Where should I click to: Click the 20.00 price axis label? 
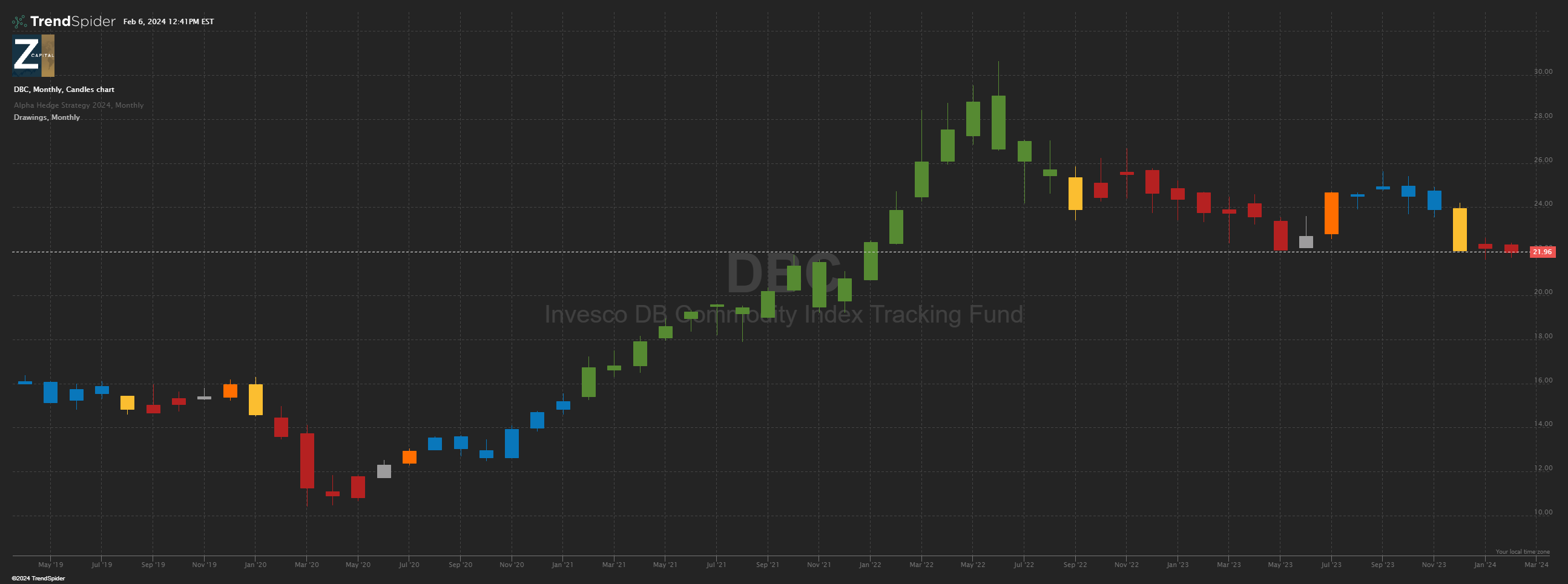pyautogui.click(x=1543, y=292)
